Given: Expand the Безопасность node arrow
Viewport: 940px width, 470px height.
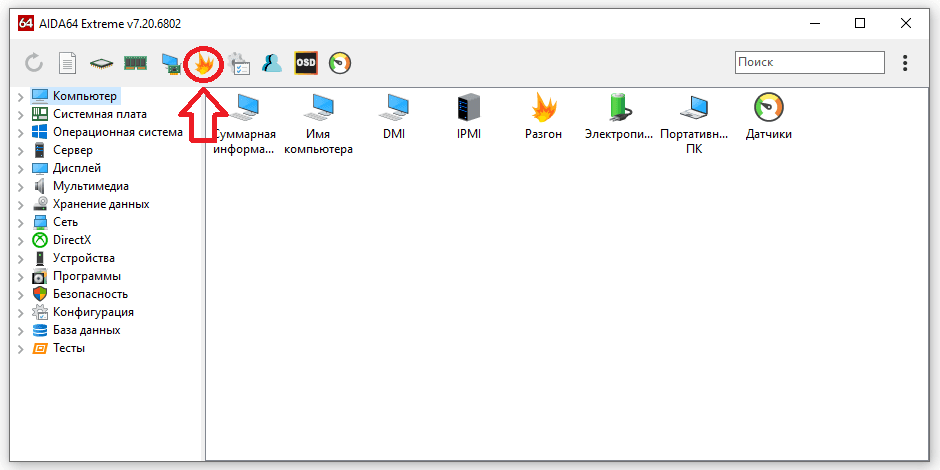Looking at the screenshot, I should point(20,295).
